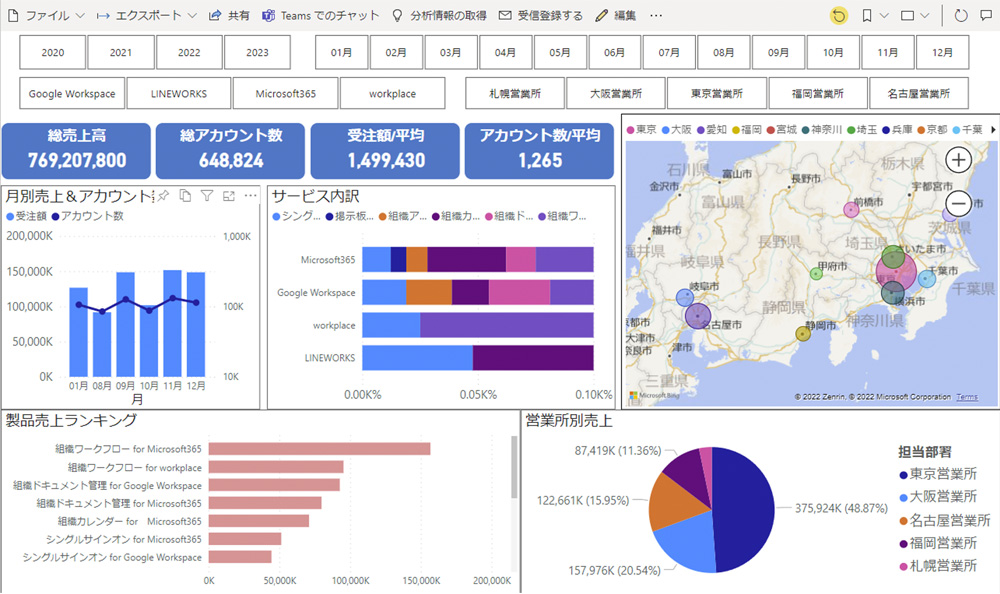Click the 製品売上ランキング vertical scrollbar
This screenshot has width=1000, height=594.
pyautogui.click(x=514, y=467)
